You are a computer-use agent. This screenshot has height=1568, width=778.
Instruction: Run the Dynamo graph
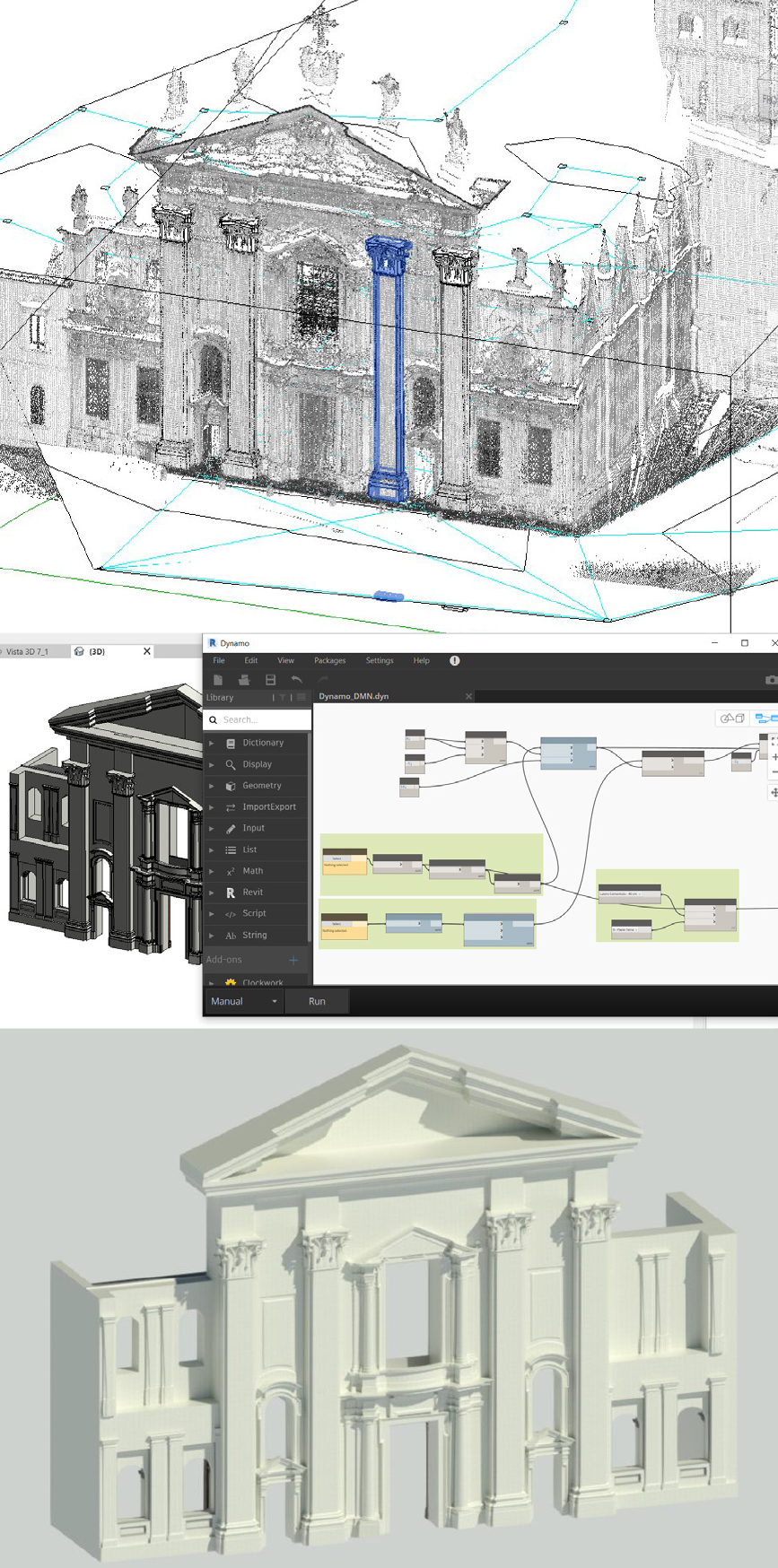[x=317, y=1001]
